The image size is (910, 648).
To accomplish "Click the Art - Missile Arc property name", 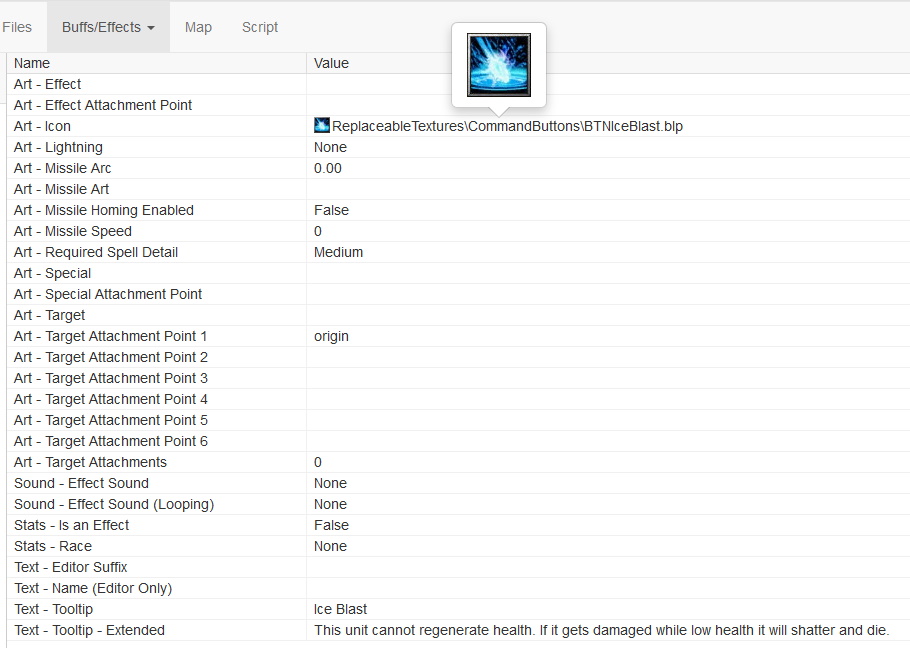I will point(62,168).
